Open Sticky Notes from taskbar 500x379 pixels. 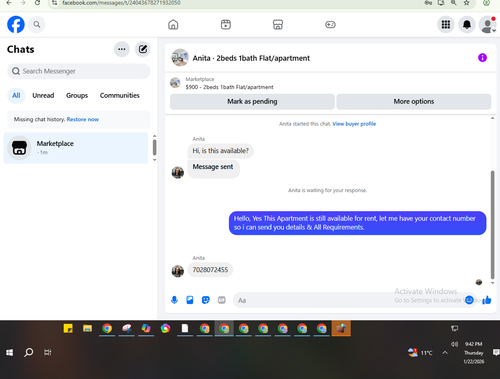point(68,329)
